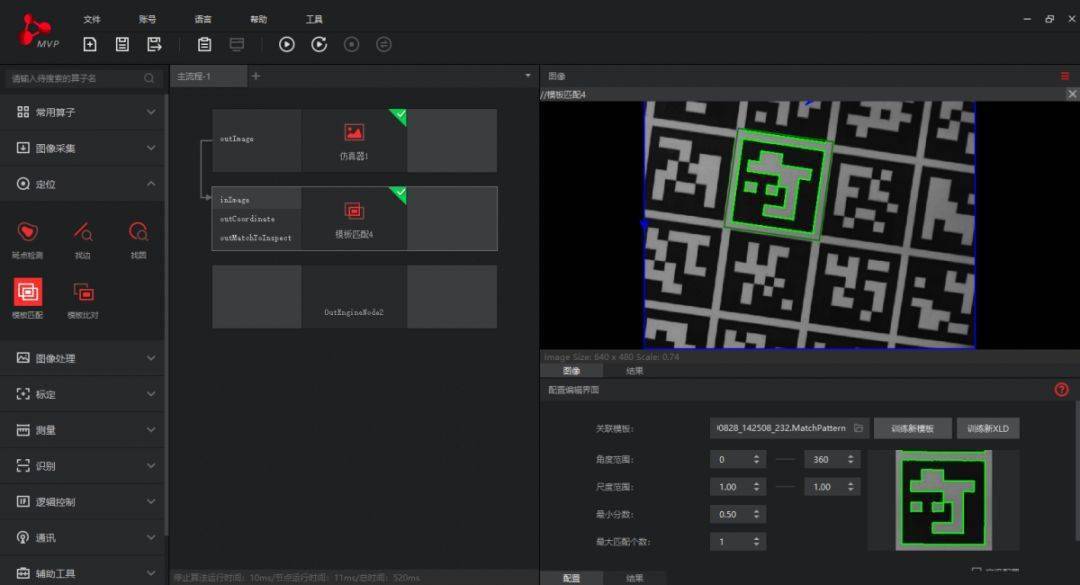
Task: Click the stop execution circle icon
Action: point(351,45)
